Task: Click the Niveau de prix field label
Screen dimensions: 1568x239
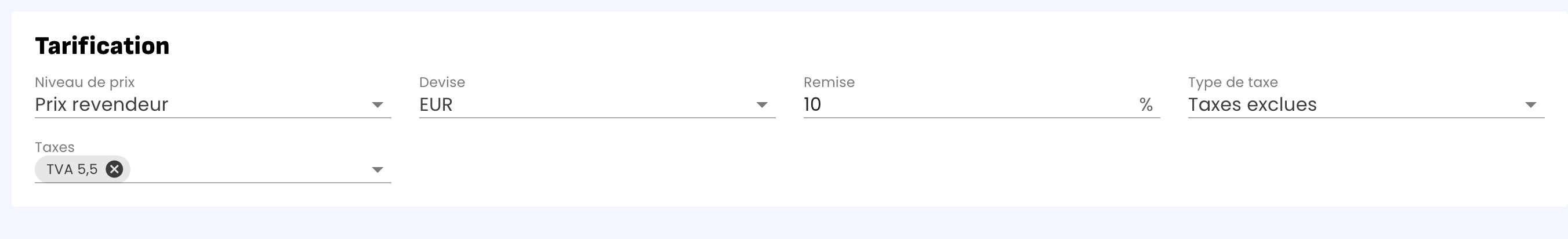Action: [85, 82]
